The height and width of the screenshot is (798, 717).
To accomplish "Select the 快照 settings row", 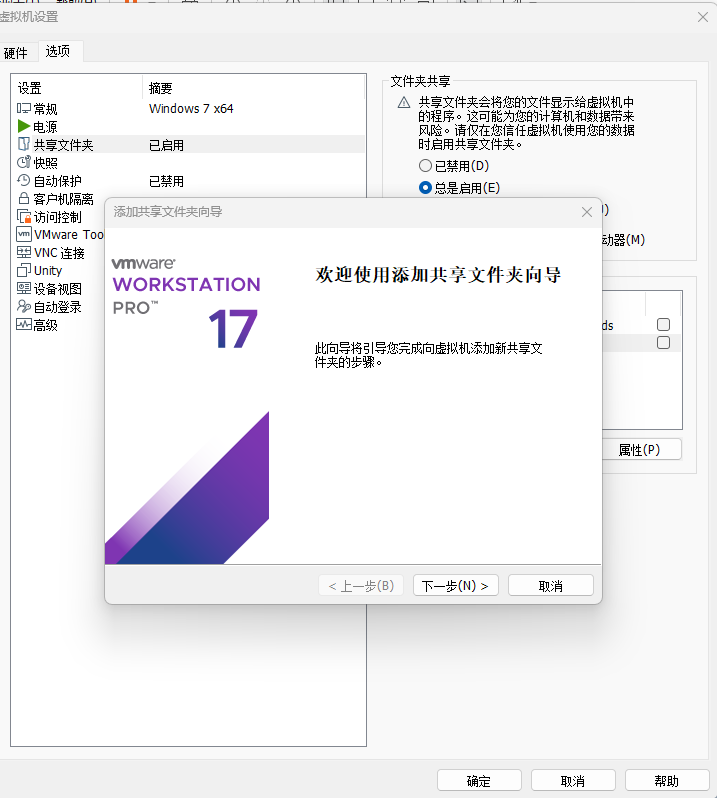I will coord(188,163).
